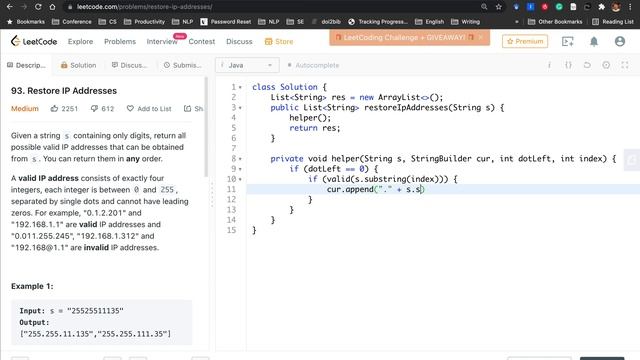Click the thumbs down dislike icon
640x360 pixels.
point(94,109)
